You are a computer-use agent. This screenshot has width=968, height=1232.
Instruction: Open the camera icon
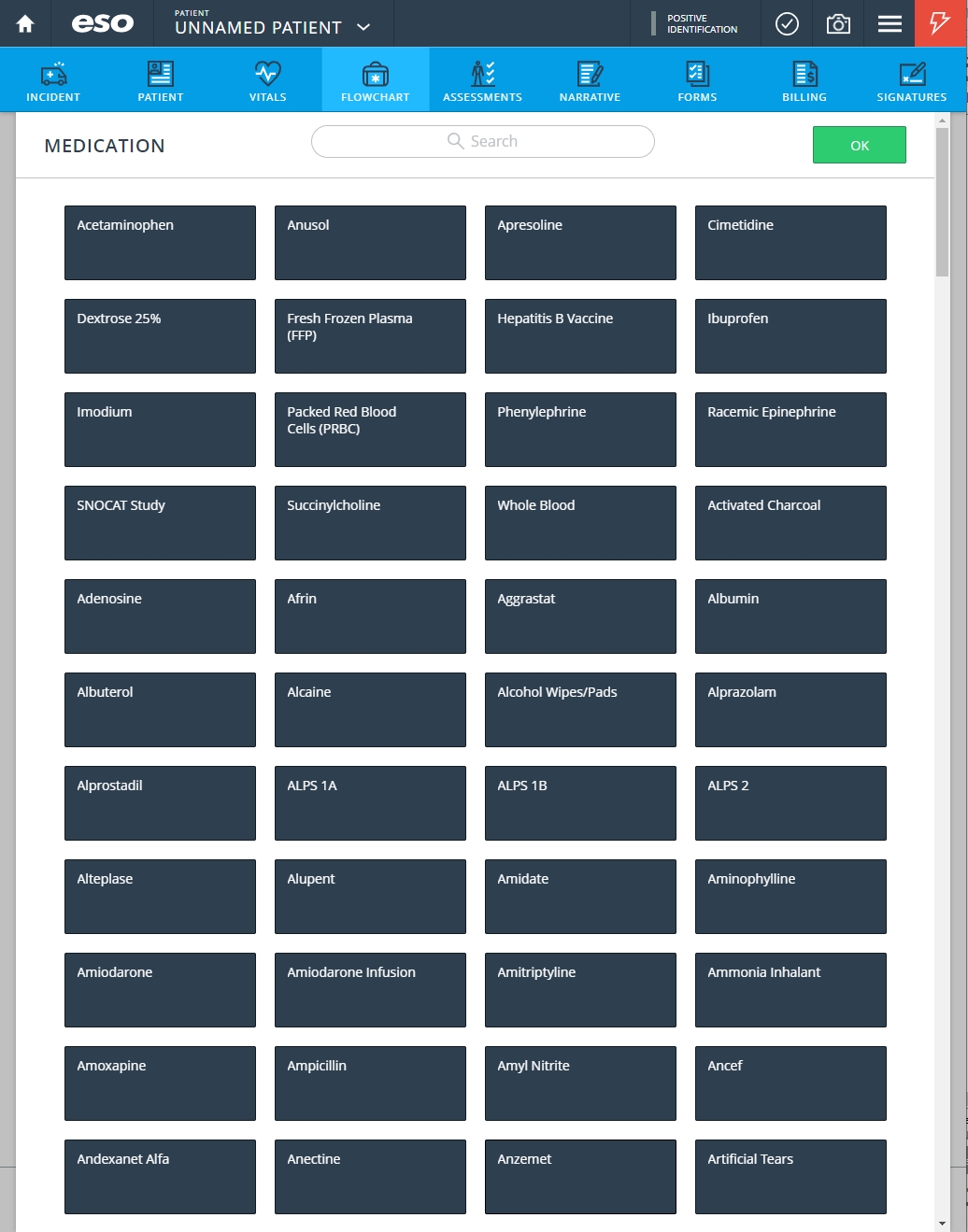click(839, 23)
